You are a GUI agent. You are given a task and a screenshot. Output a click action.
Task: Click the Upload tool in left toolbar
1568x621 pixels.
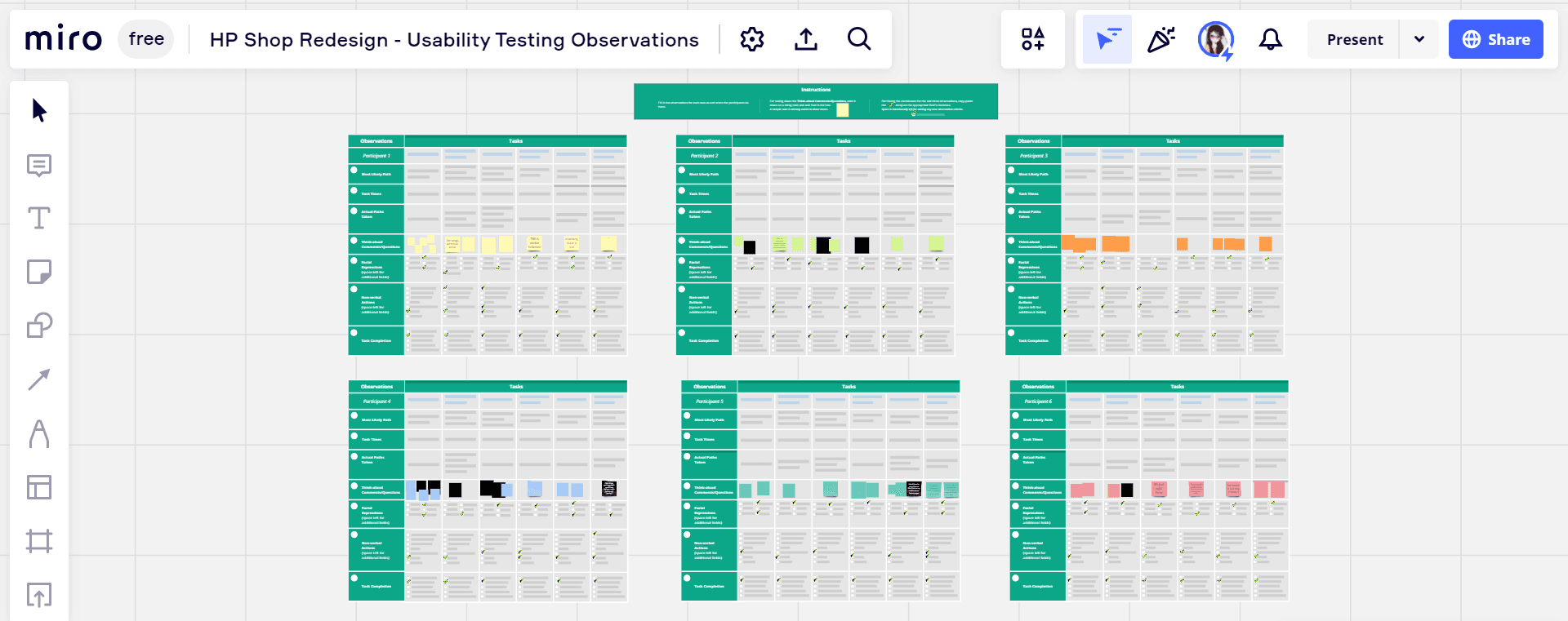click(x=39, y=595)
